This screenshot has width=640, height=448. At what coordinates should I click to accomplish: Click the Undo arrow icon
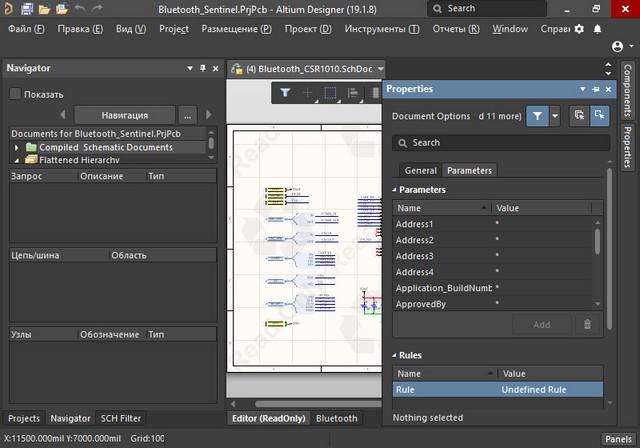(80, 8)
